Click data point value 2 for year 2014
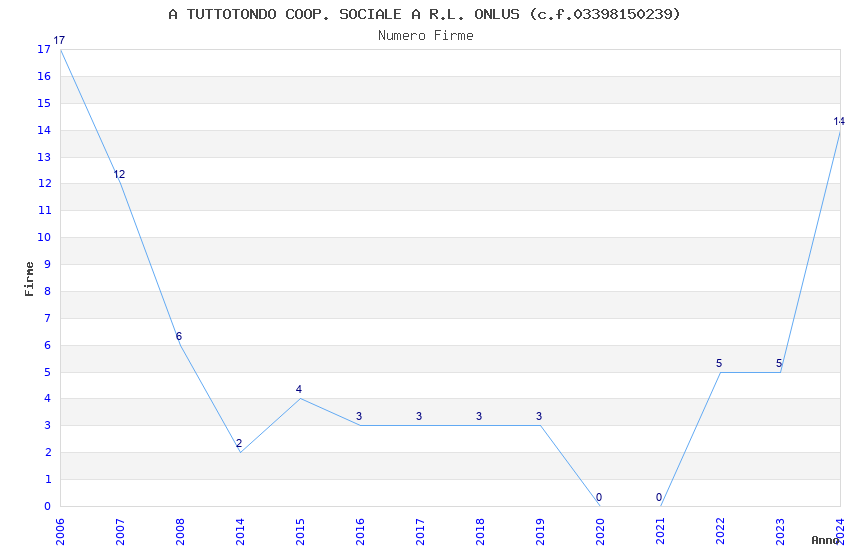The image size is (850, 550). [x=239, y=443]
